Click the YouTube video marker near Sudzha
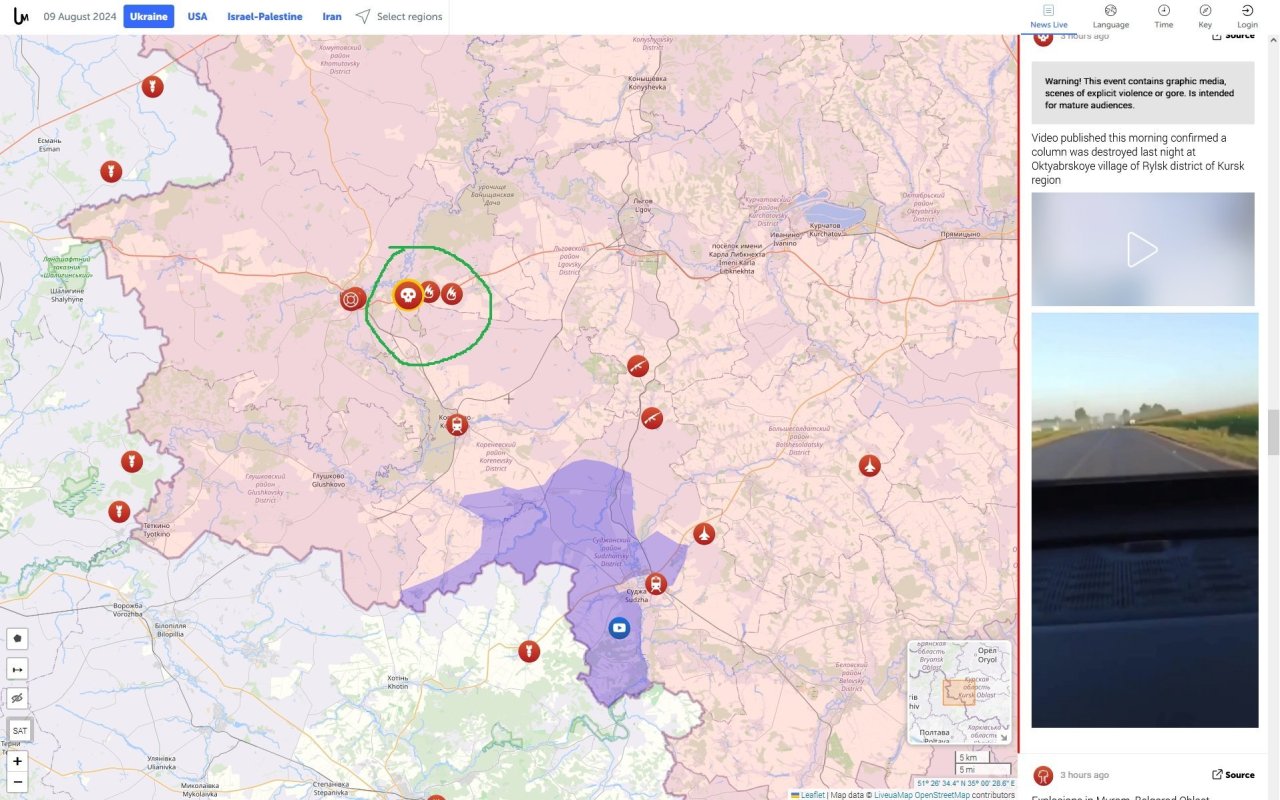Screen dimensions: 1280x800 point(619,628)
